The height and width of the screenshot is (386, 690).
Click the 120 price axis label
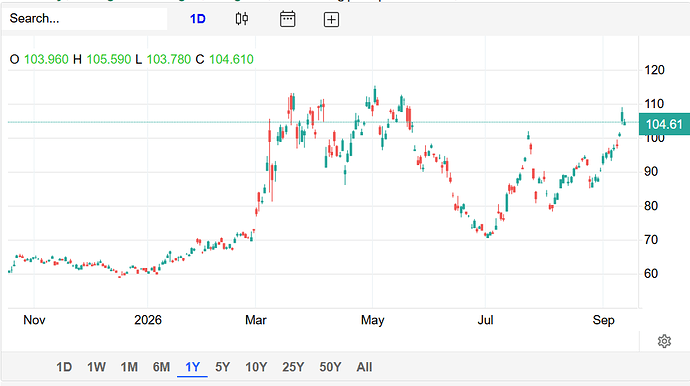(654, 70)
